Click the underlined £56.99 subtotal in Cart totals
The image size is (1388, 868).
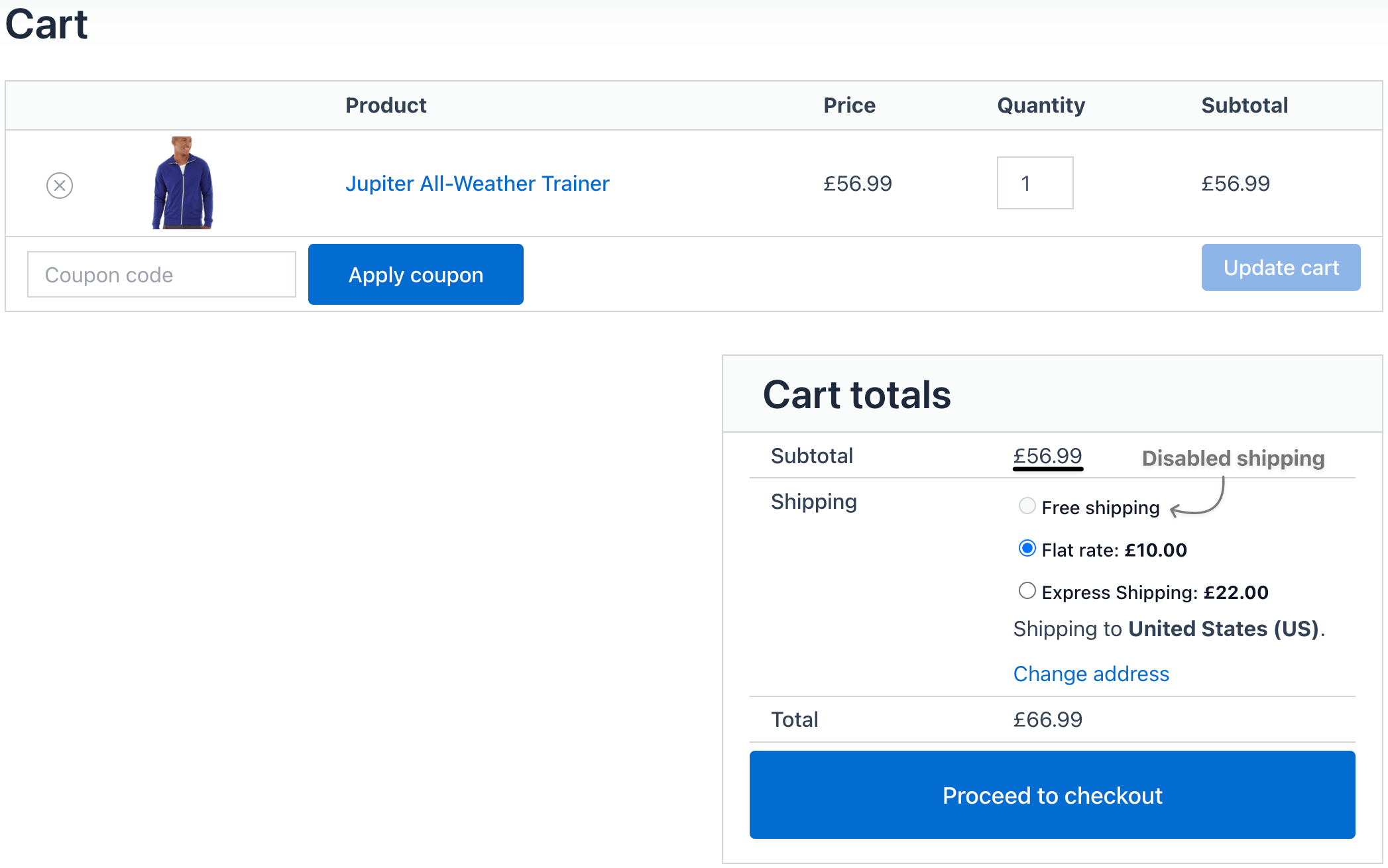(1047, 456)
